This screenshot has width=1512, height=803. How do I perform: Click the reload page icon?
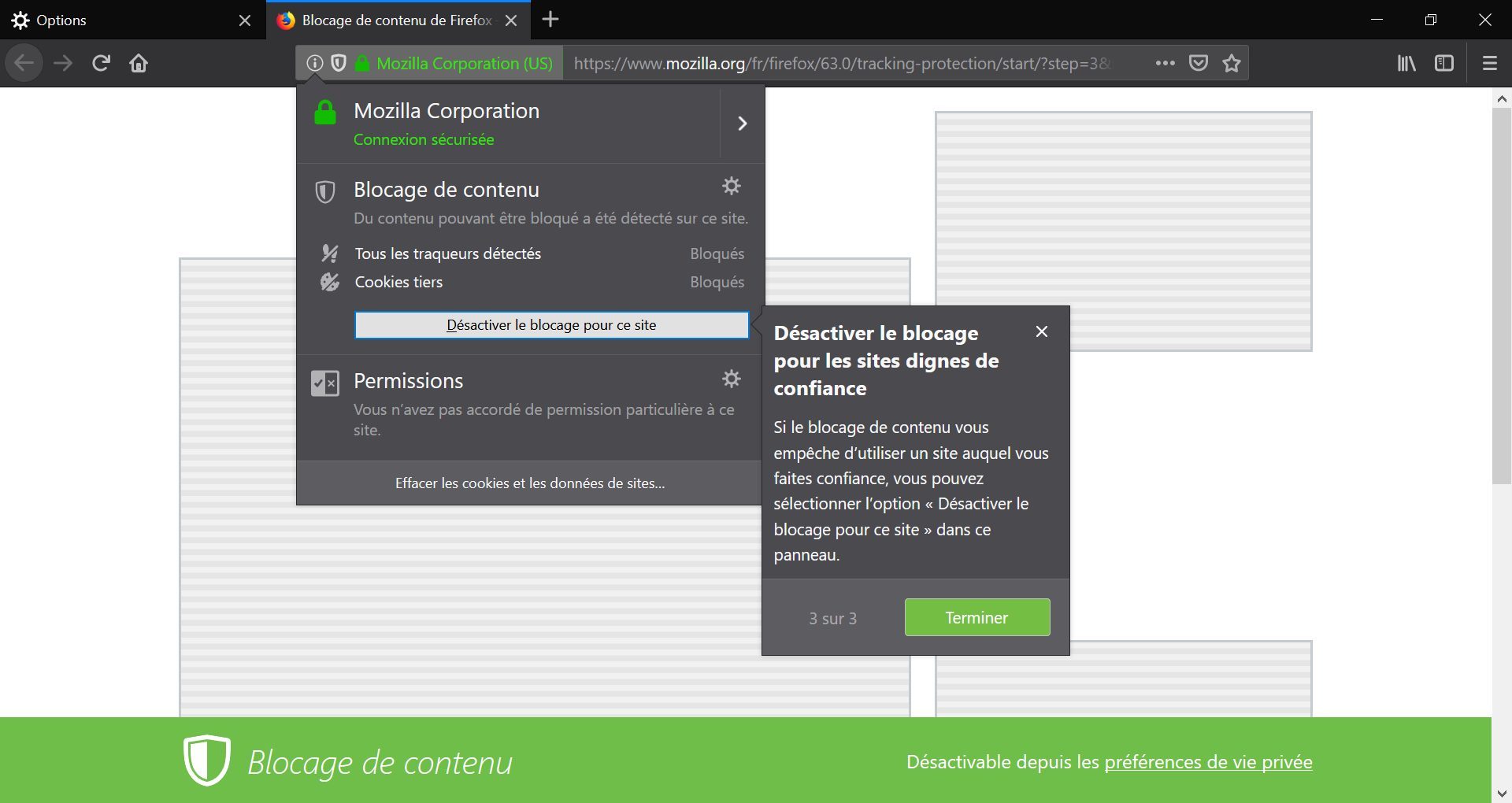pos(101,63)
